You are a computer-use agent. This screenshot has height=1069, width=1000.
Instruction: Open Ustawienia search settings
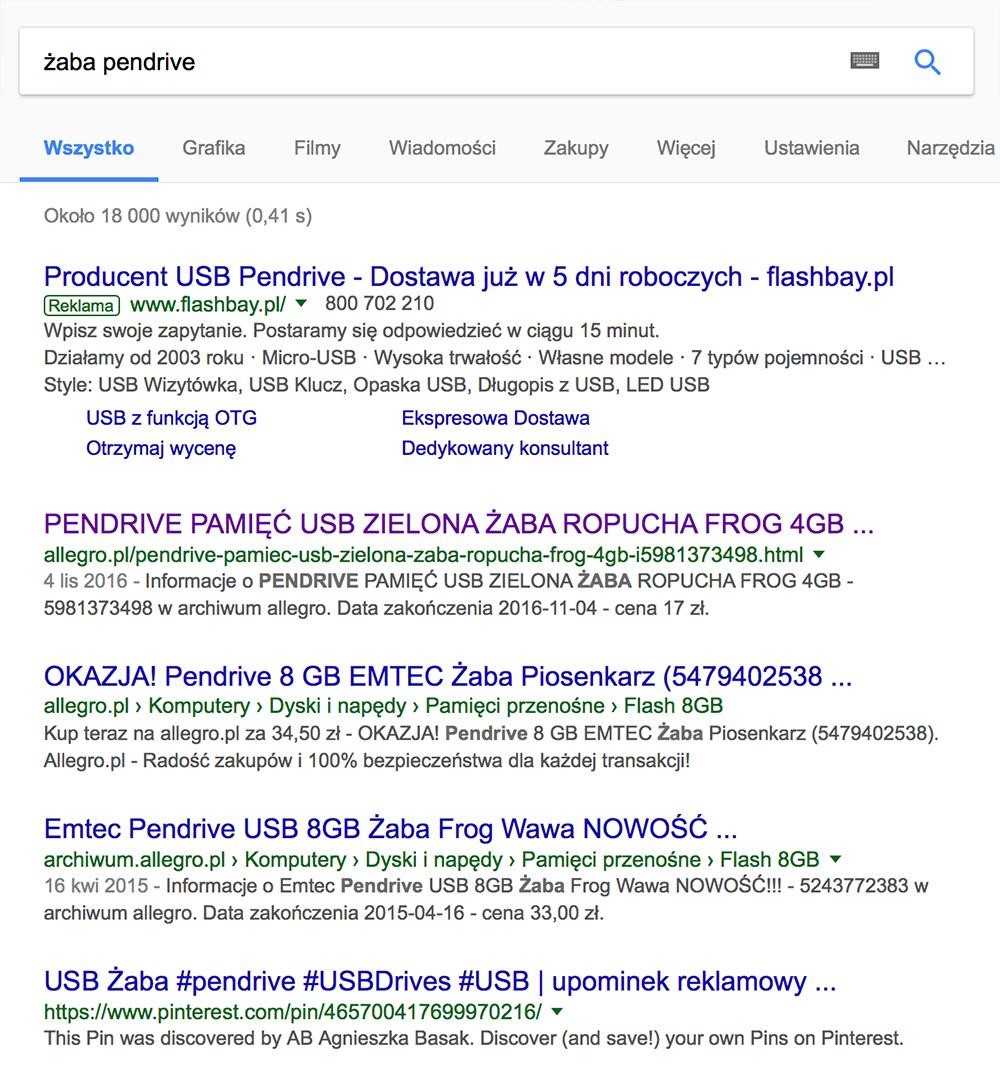coord(811,148)
